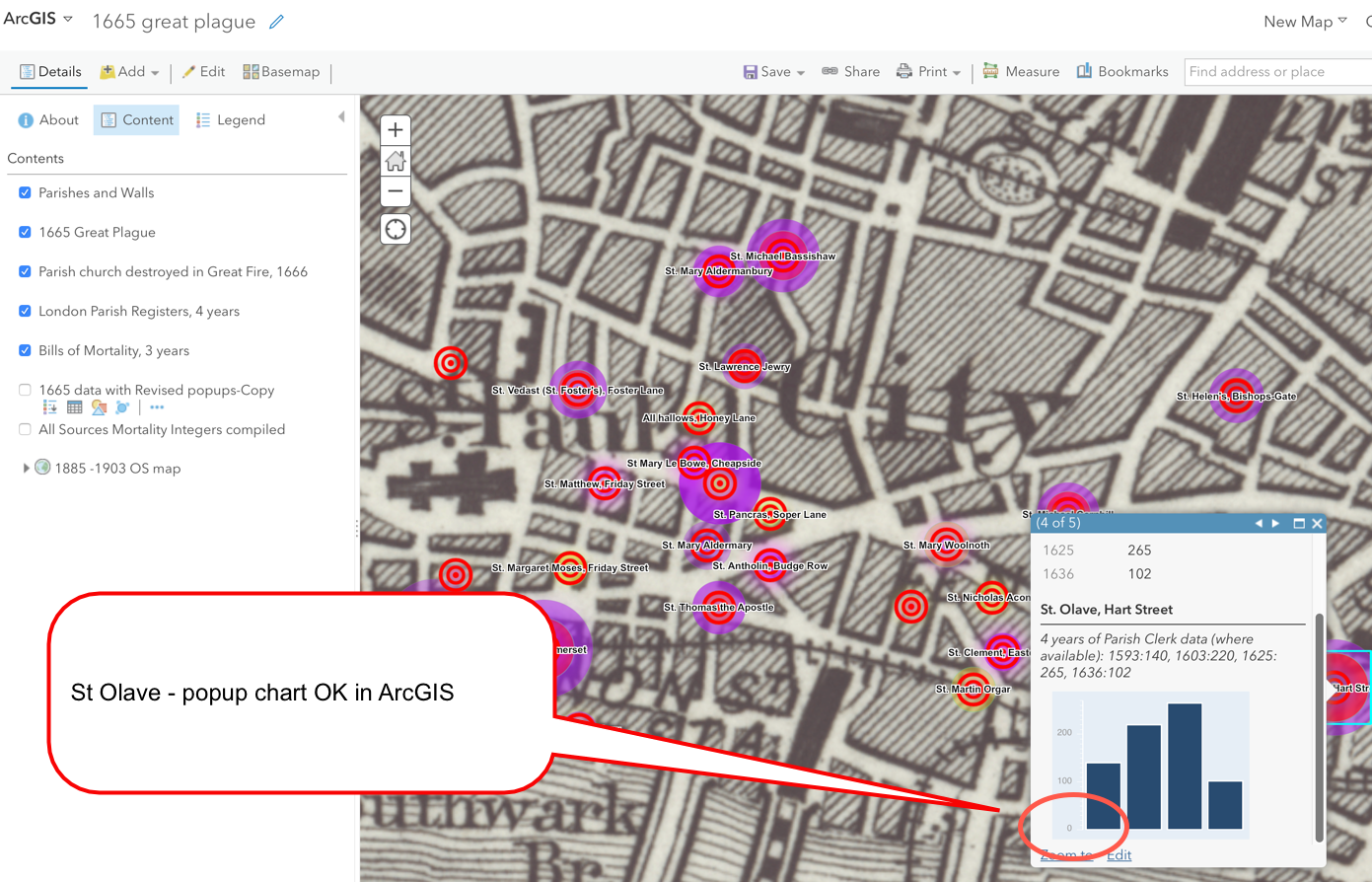This screenshot has width=1372, height=882.
Task: Click the St. Helen's Bishops-Gate marker
Action: pyautogui.click(x=1237, y=397)
